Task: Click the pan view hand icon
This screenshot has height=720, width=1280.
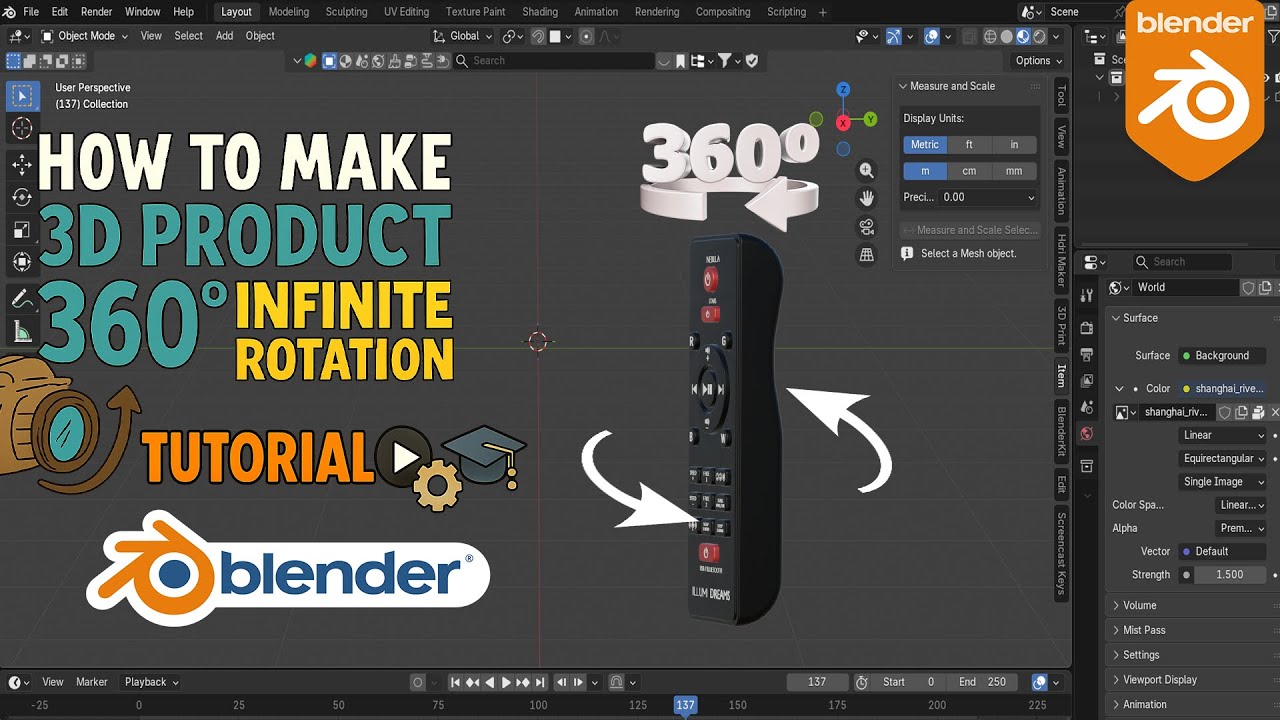Action: click(867, 198)
